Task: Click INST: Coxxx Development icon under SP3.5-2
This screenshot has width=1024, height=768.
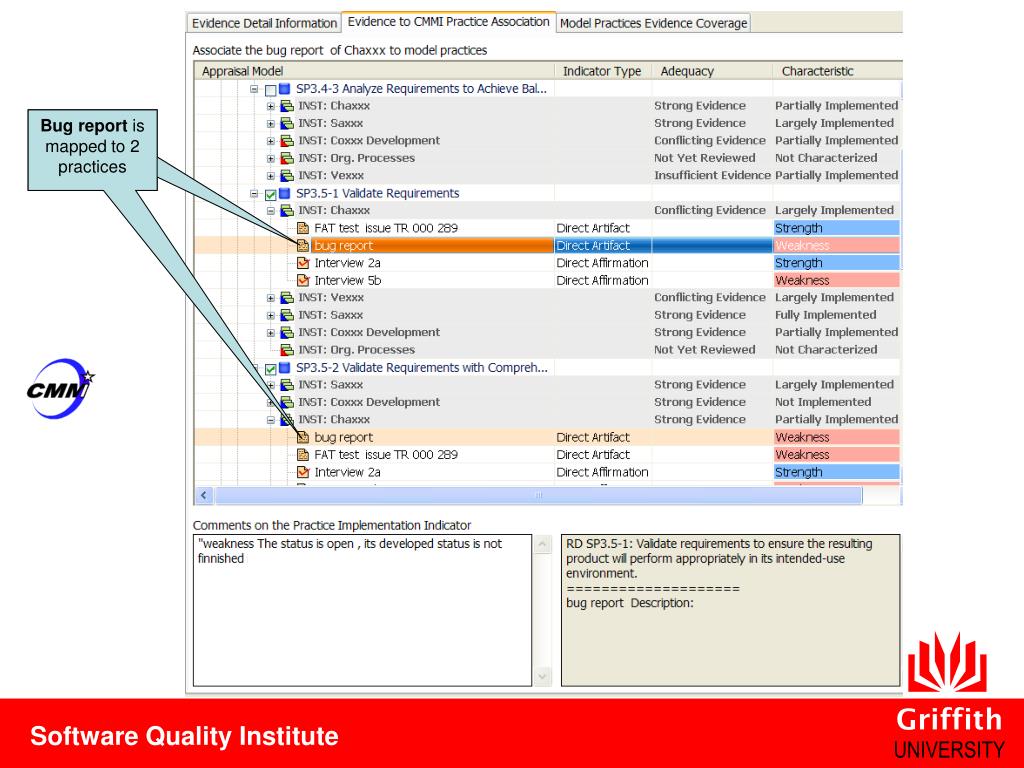Action: coord(287,402)
